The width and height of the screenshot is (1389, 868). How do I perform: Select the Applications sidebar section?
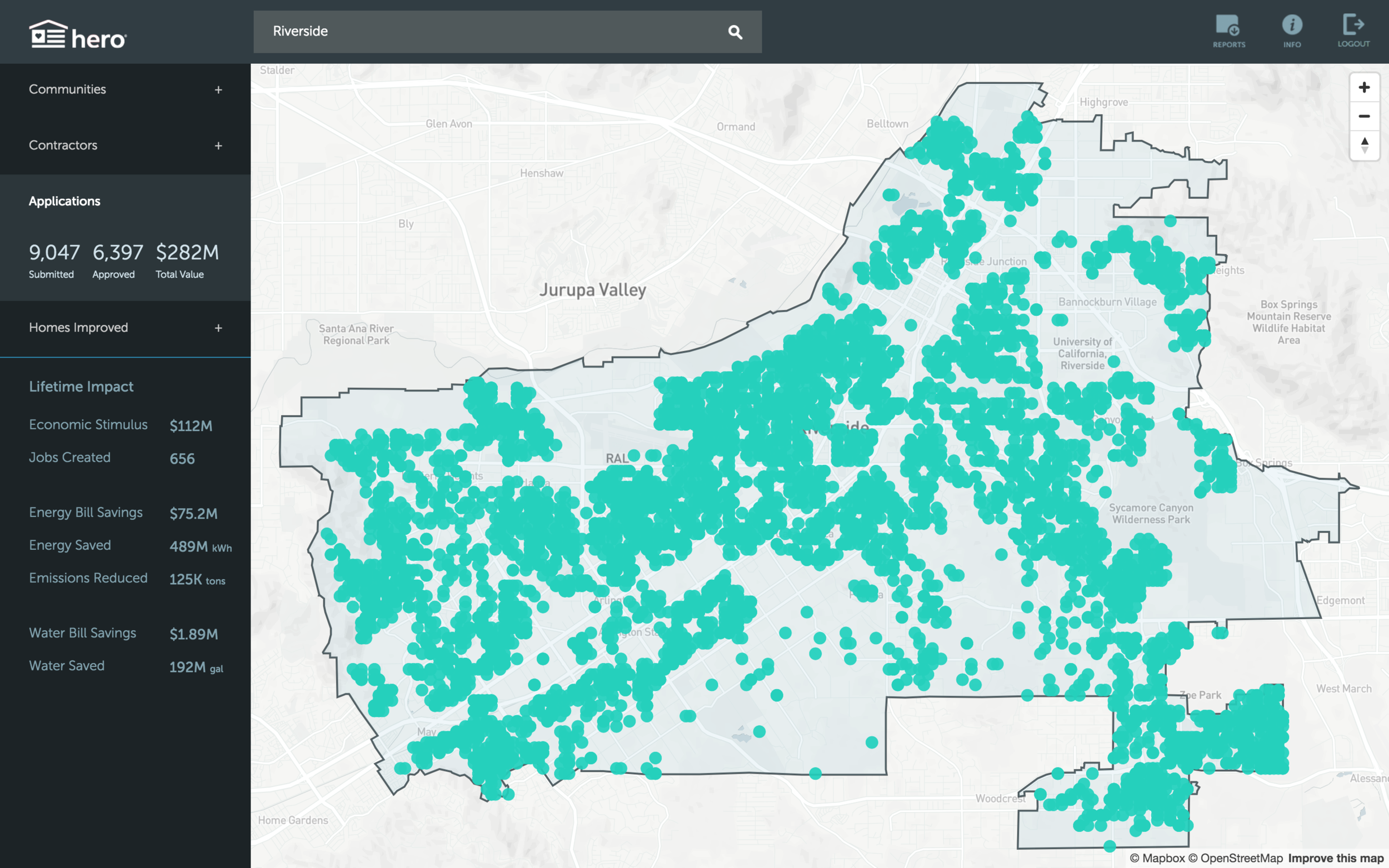(x=65, y=201)
